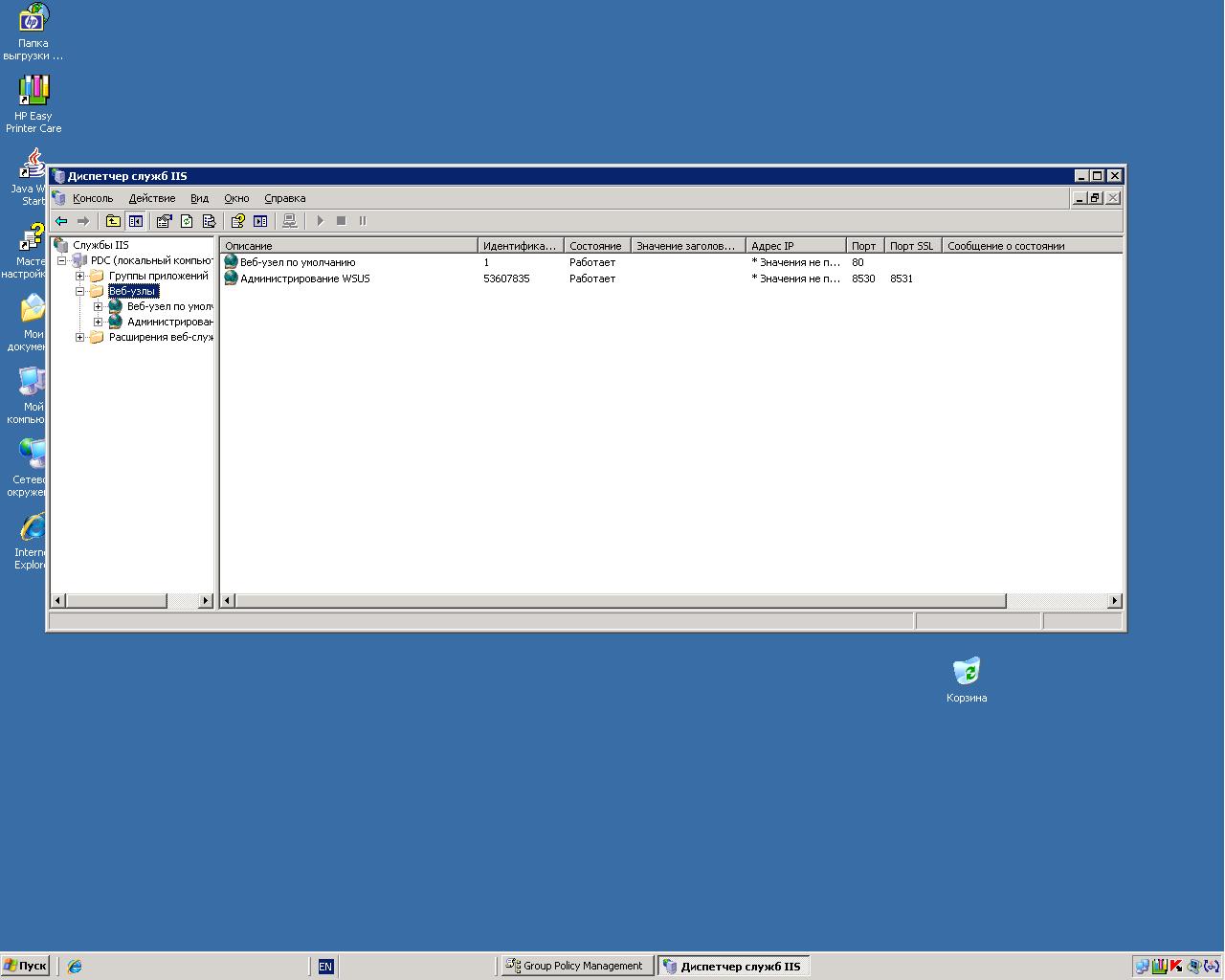Viewport: 1225px width, 980px height.
Task: Expand Расширения веб-служб node
Action: (80, 337)
